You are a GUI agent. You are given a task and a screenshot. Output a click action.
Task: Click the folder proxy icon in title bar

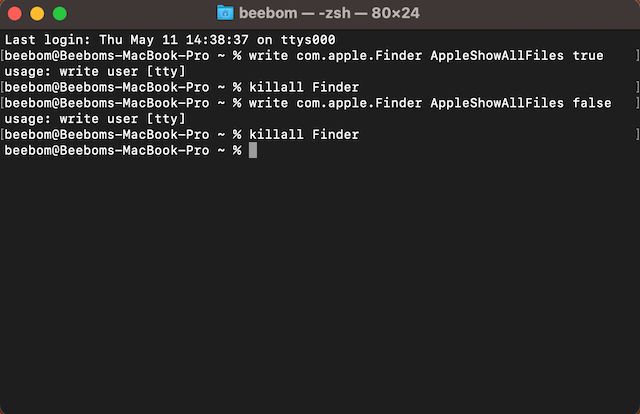tap(226, 14)
